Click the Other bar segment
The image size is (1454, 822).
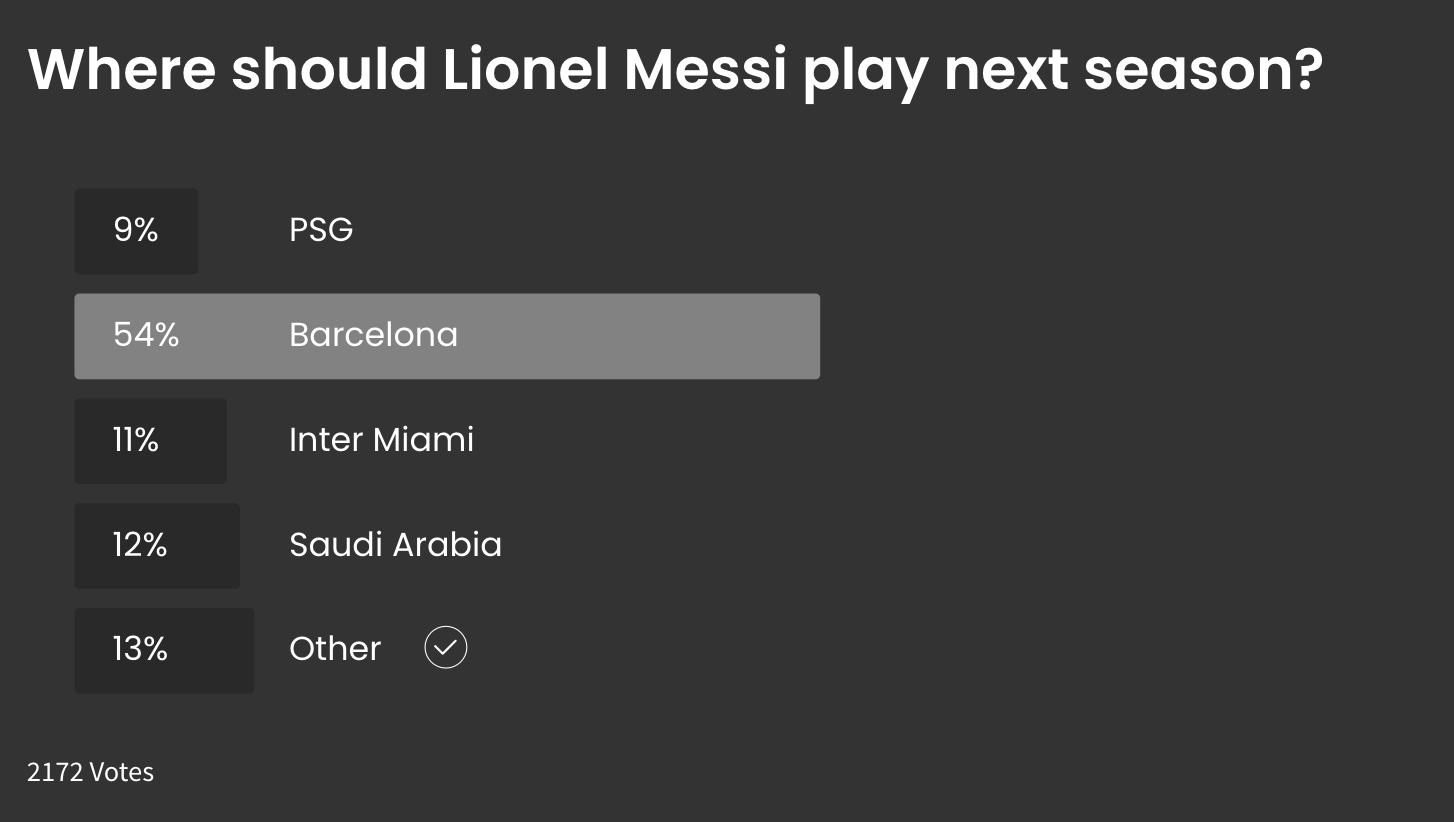[x=164, y=649]
